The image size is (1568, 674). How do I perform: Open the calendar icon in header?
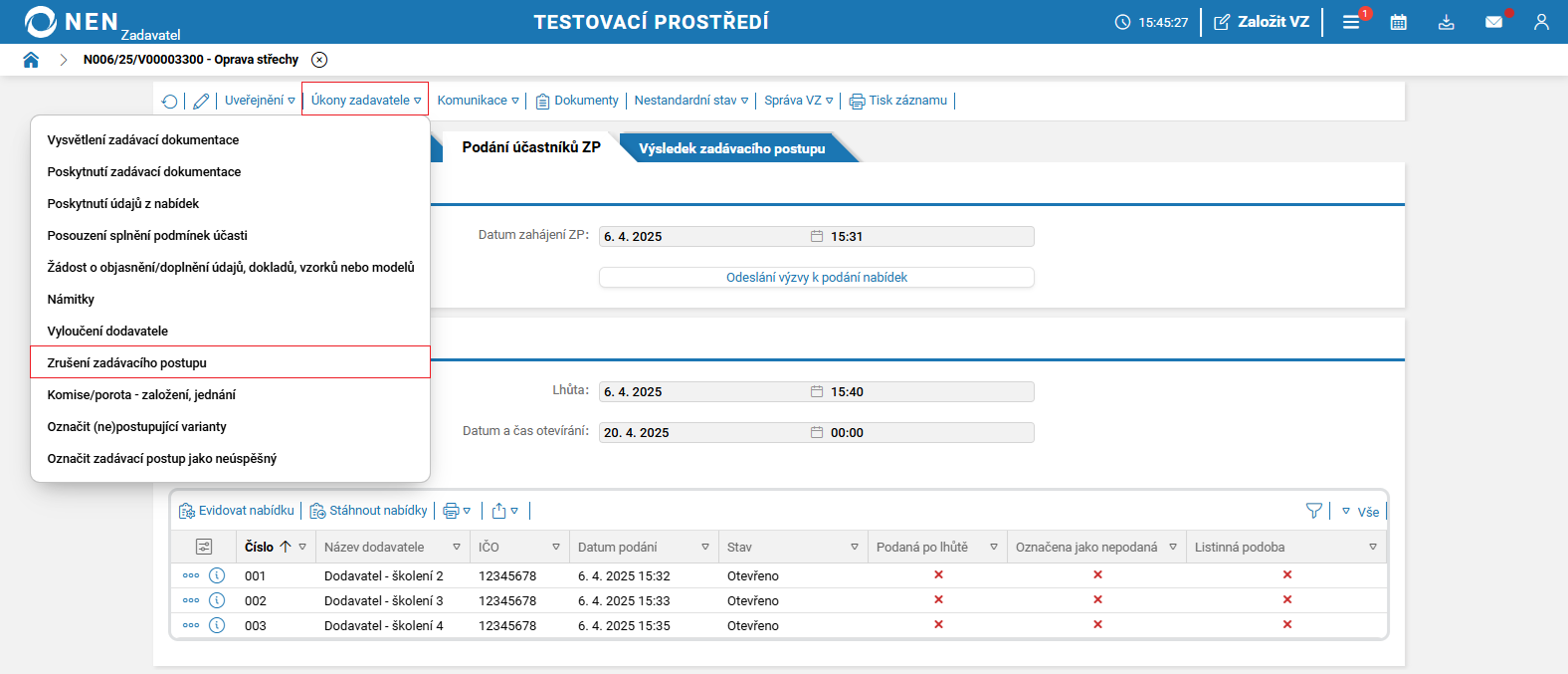click(x=1399, y=22)
